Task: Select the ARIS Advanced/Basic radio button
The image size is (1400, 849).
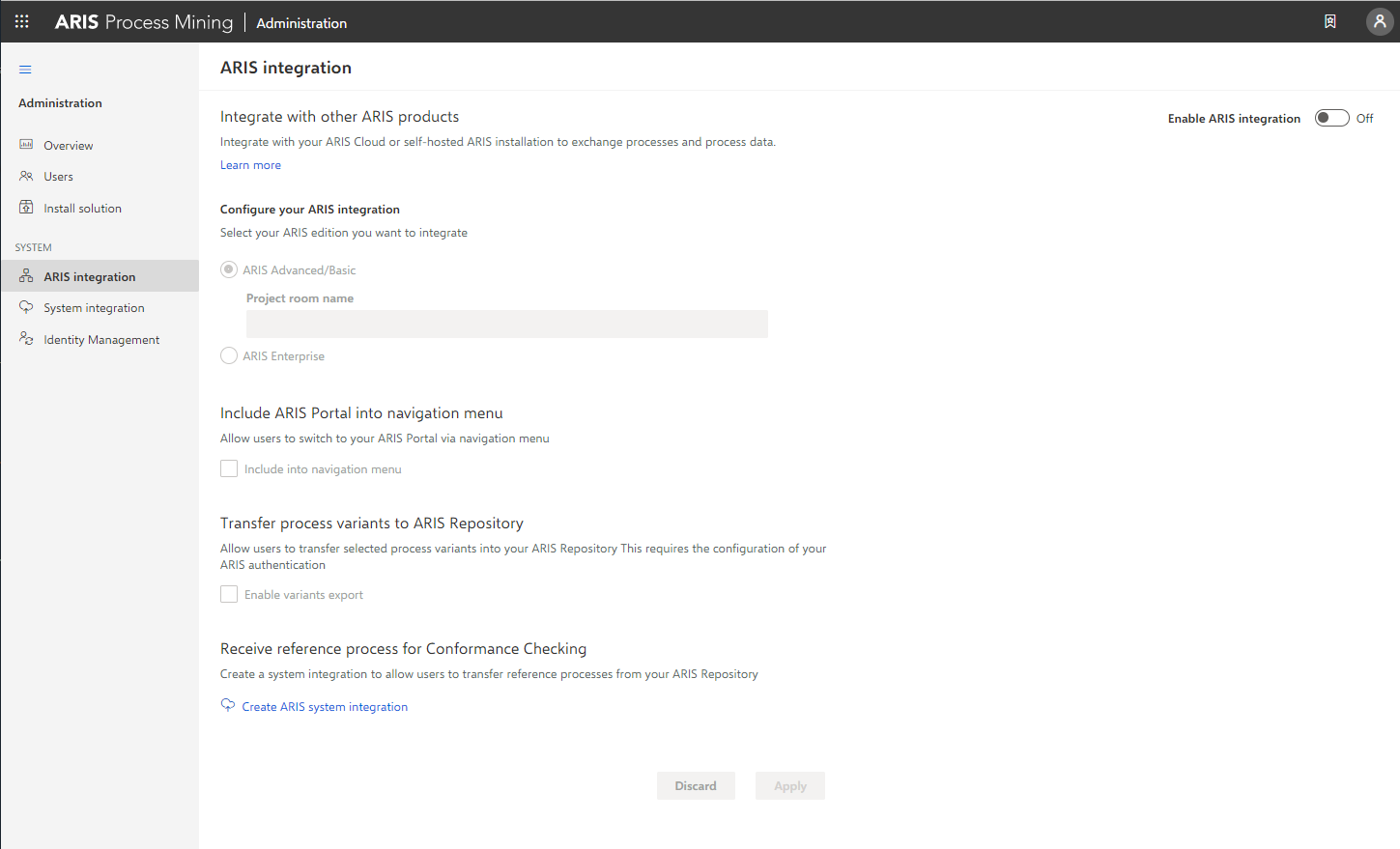Action: pos(229,269)
